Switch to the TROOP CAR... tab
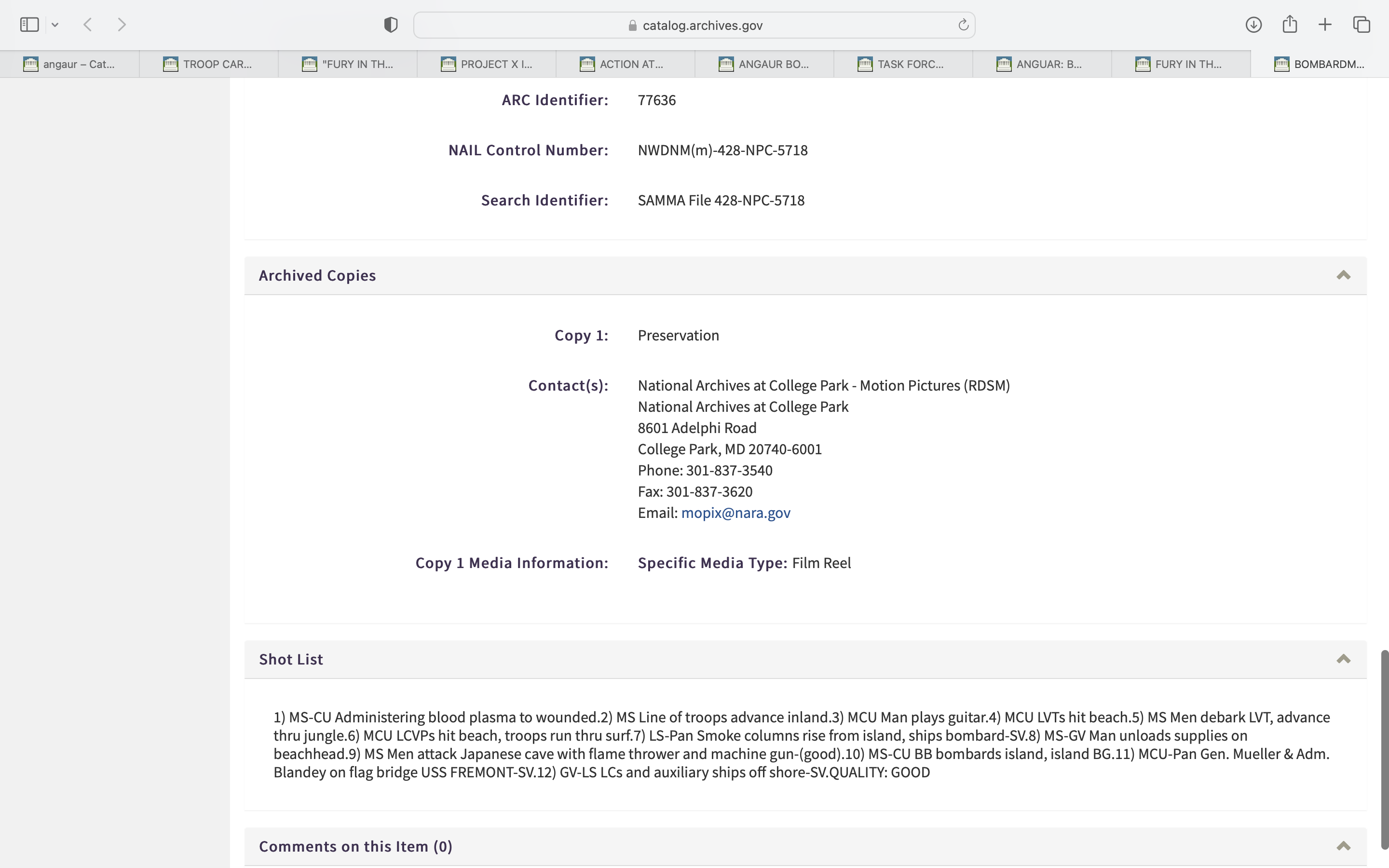The width and height of the screenshot is (1389, 868). coord(208,64)
